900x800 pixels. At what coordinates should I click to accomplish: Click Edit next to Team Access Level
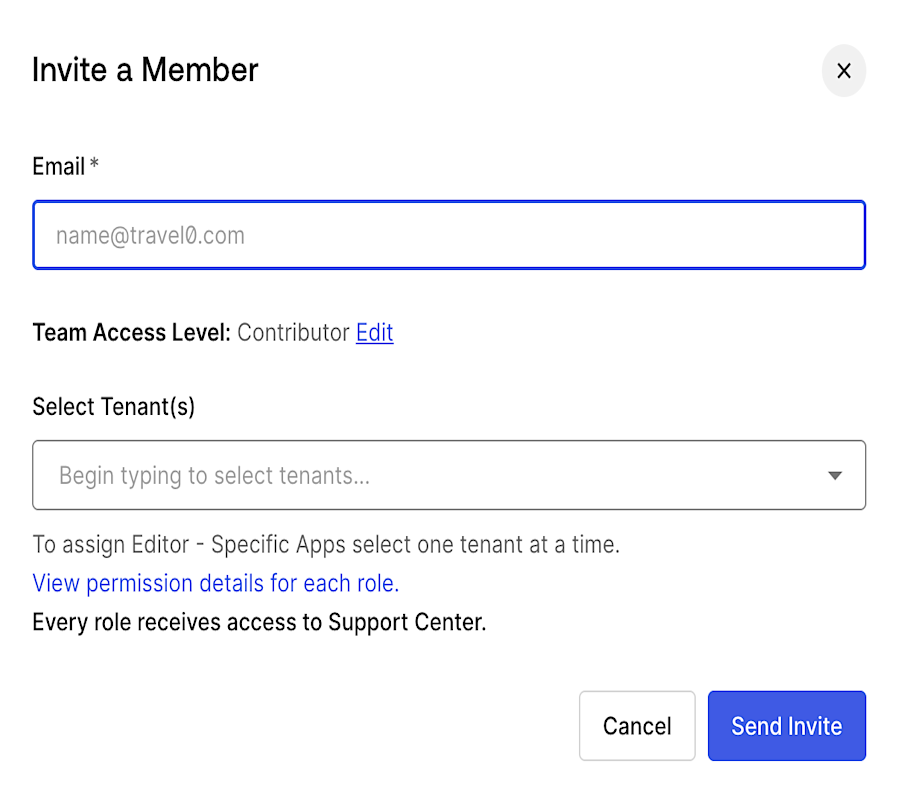(374, 333)
